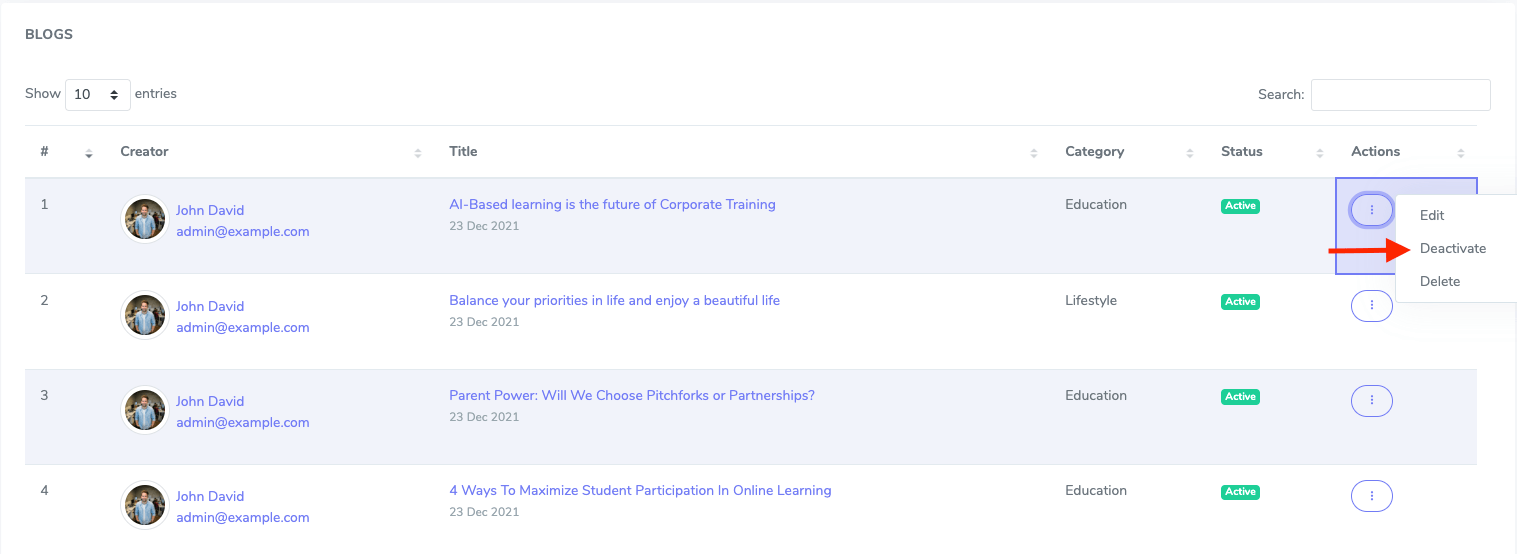Screen dimensions: 1517x554
Task: Click the Active status badge in row 2
Action: [x=1240, y=302]
